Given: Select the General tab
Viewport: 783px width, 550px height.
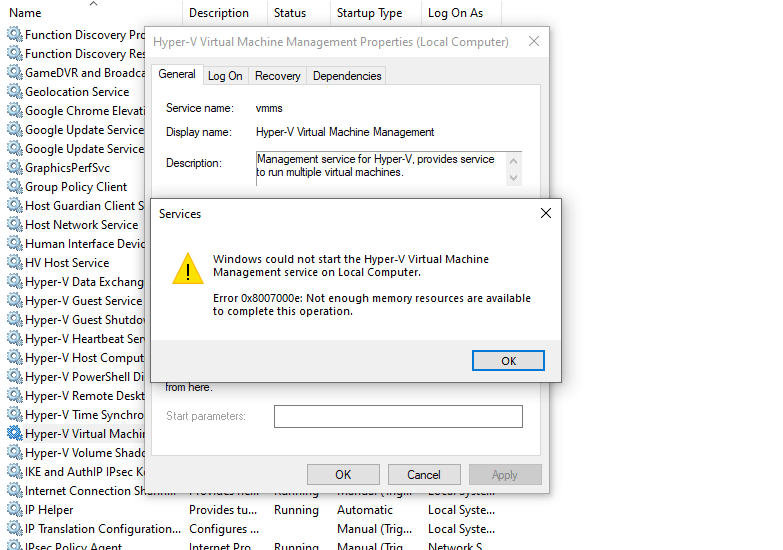Looking at the screenshot, I should coord(177,74).
